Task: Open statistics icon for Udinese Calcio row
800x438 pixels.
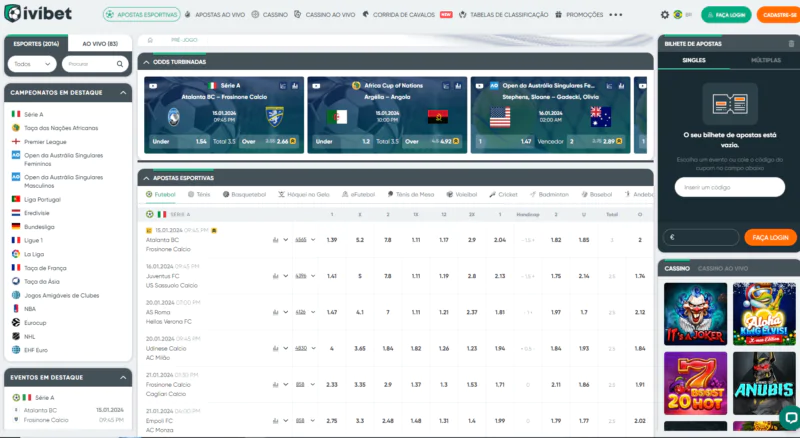Action: 276,348
